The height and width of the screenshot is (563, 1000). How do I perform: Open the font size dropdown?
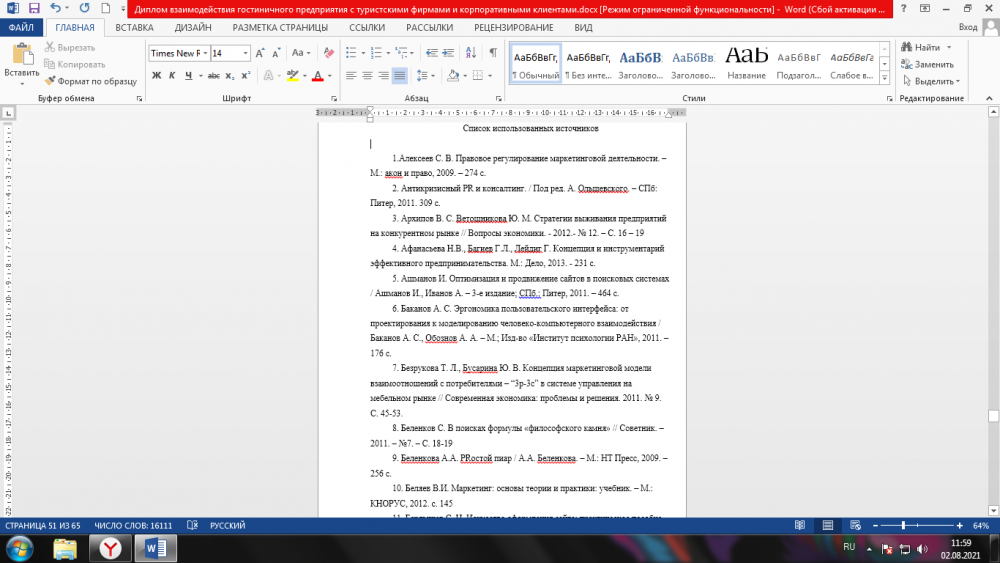click(245, 53)
